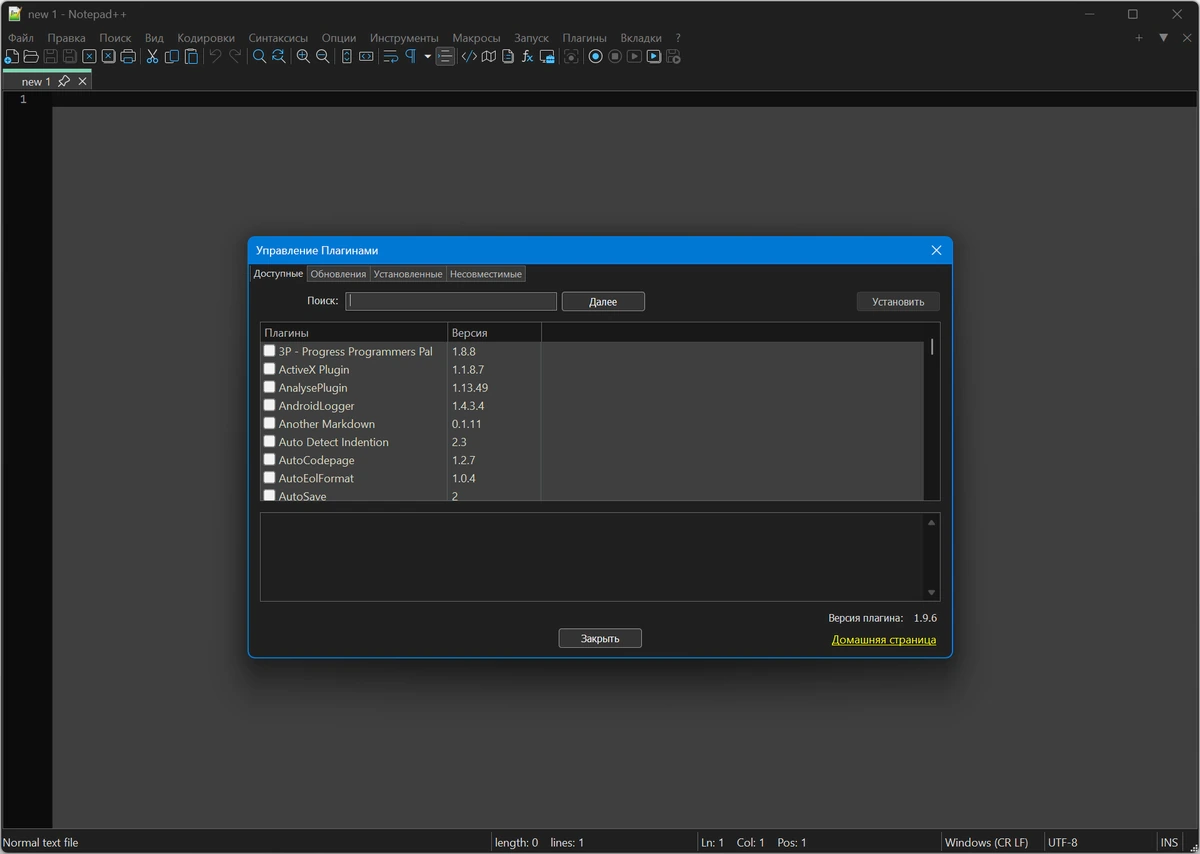Switch to the Несовместимые tab
This screenshot has height=854, width=1200.
(x=485, y=274)
